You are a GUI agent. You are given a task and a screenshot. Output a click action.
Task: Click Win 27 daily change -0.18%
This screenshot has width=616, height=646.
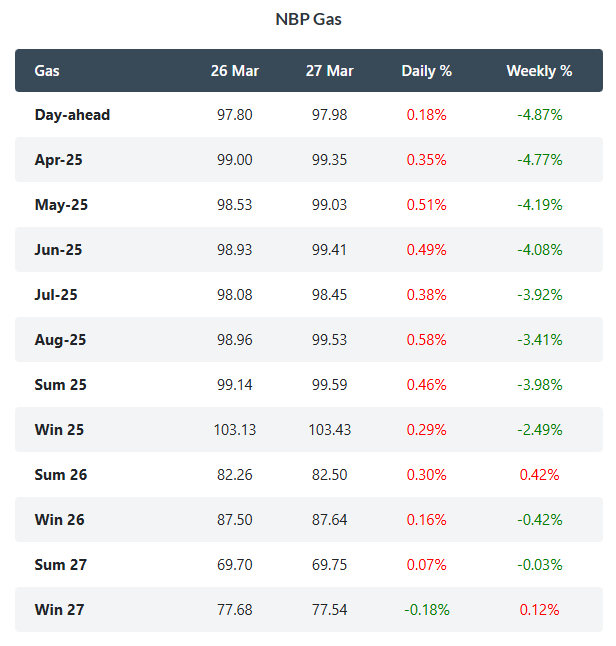point(426,610)
